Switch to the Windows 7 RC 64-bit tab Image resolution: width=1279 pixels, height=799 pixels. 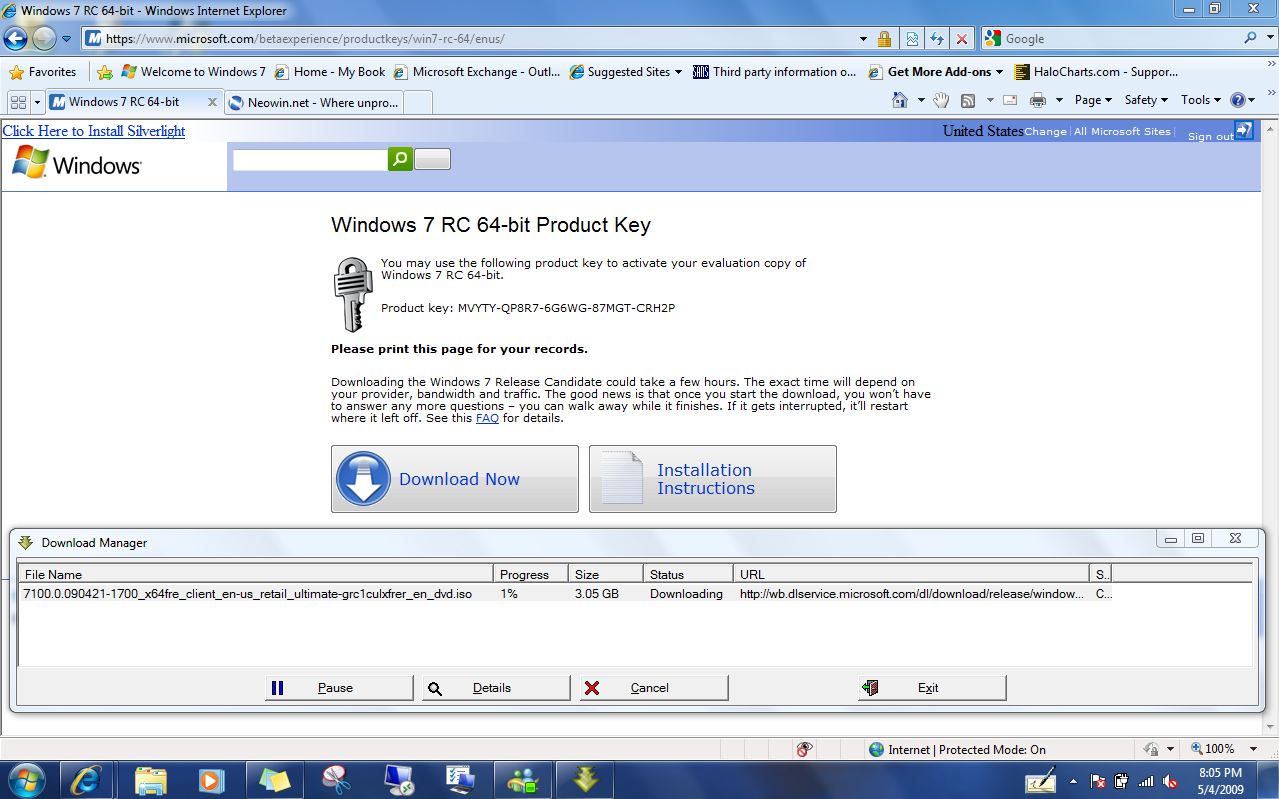(x=124, y=102)
